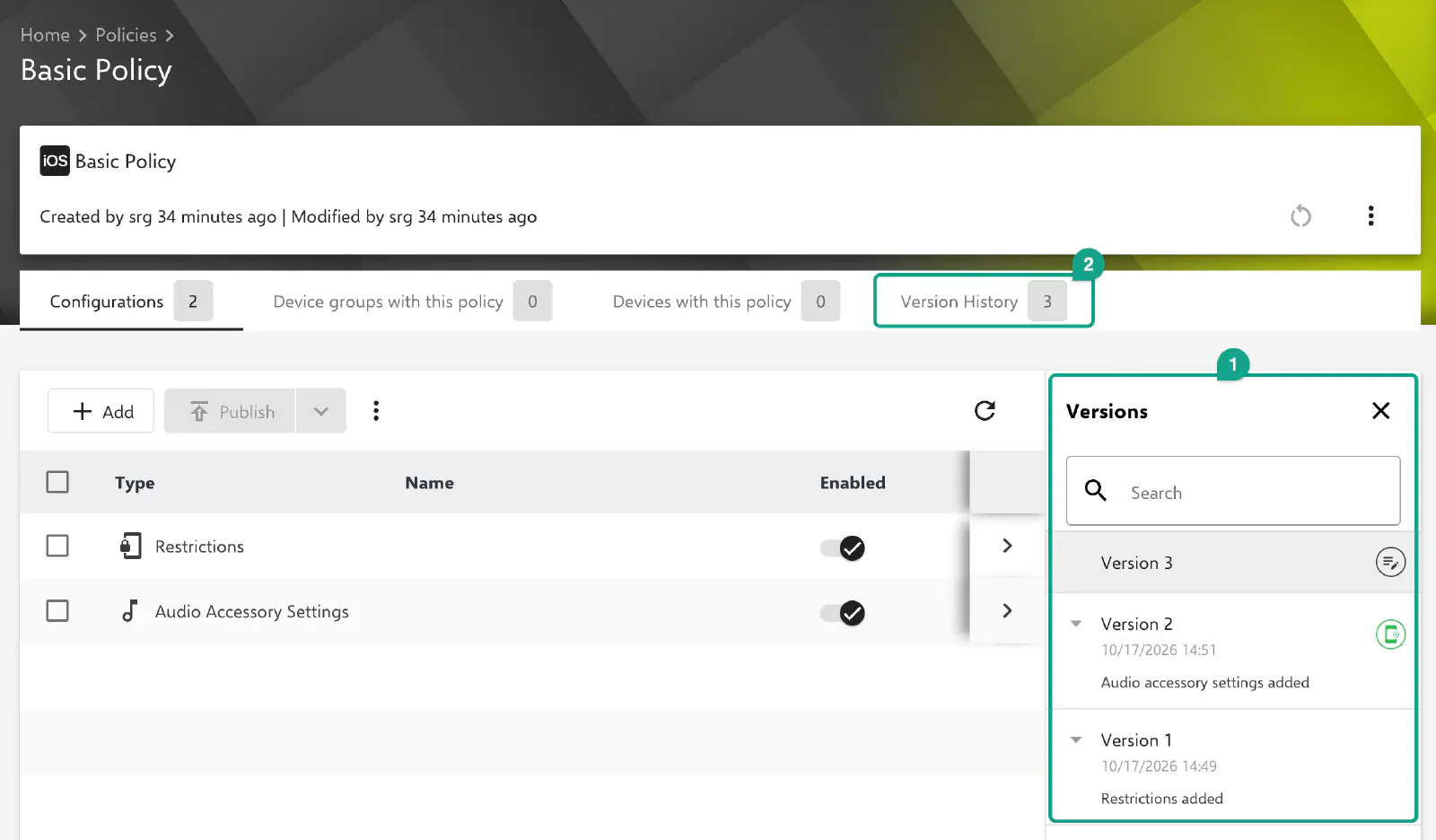Click 'Audio accessory settings added' note
Screen dimensions: 1436x840
coord(1204,683)
